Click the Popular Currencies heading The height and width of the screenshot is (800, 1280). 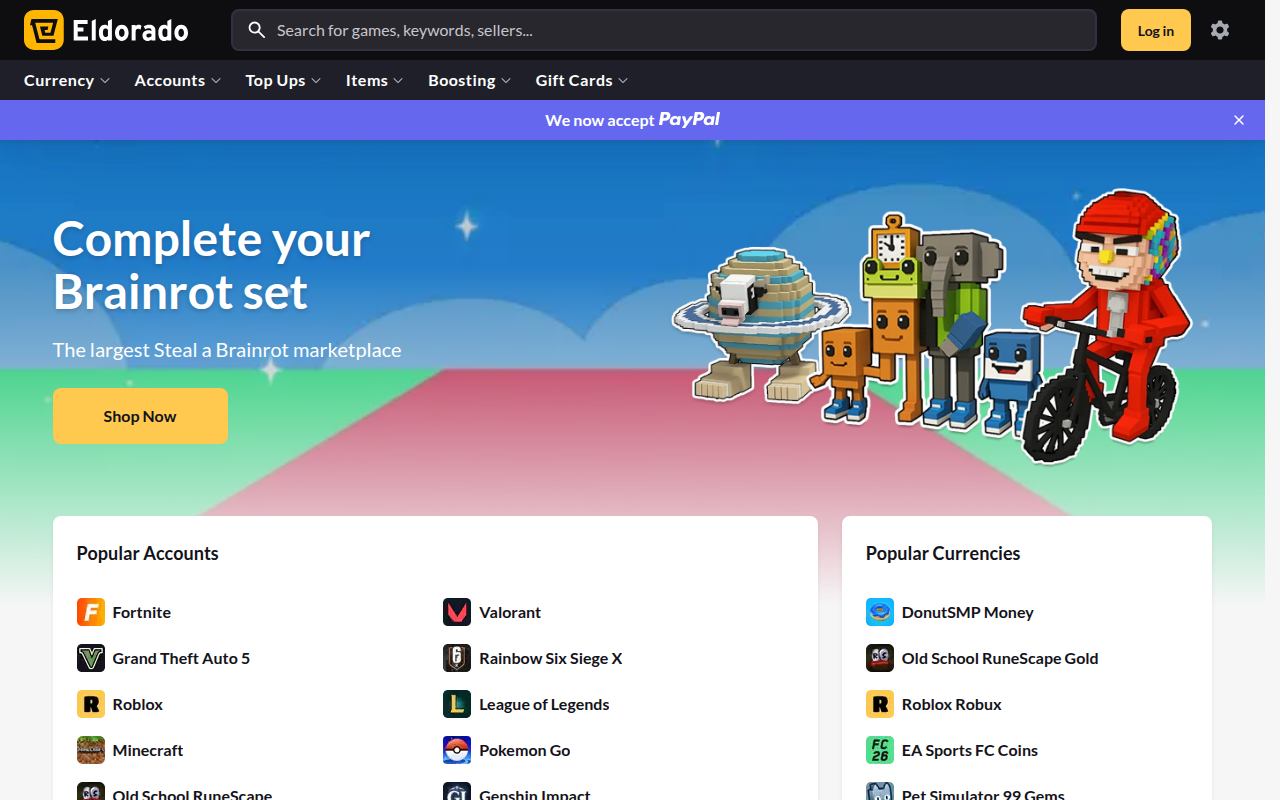(x=943, y=553)
